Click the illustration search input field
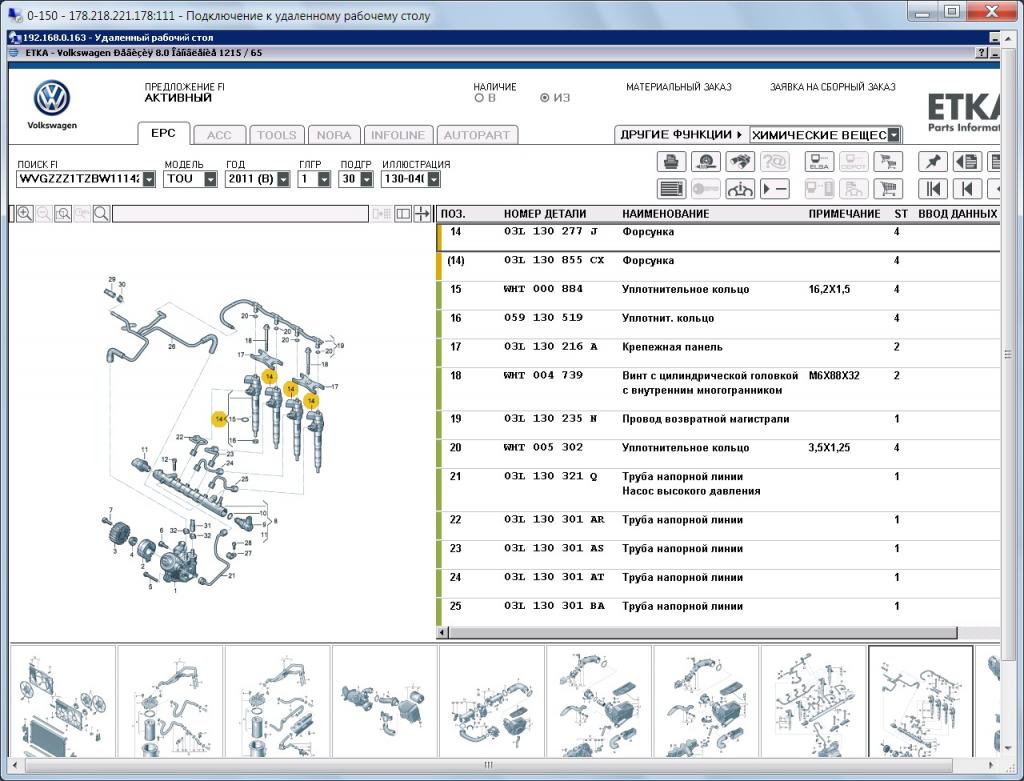 [x=240, y=214]
